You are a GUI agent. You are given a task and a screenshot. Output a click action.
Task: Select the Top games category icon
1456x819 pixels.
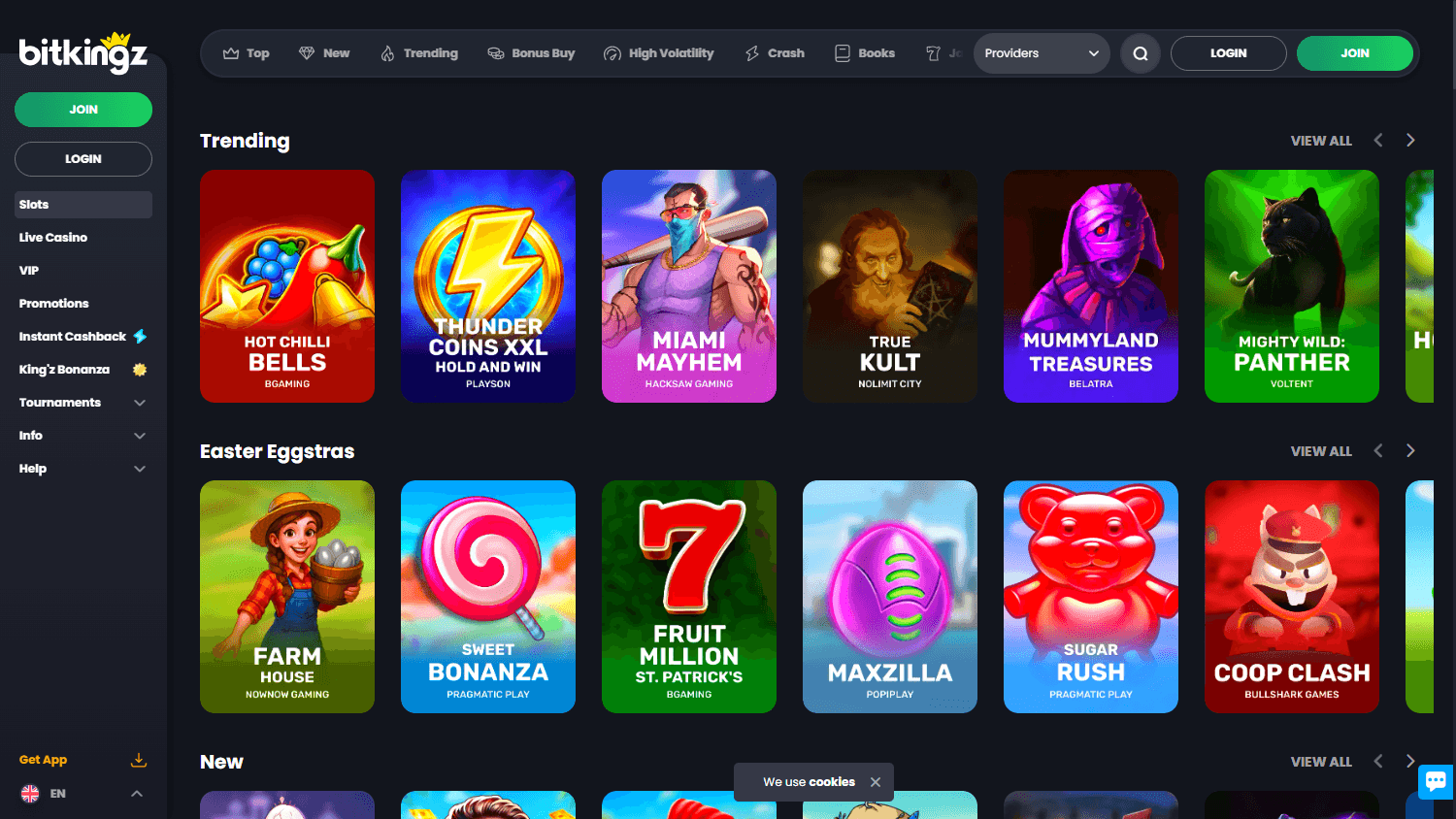click(x=230, y=53)
